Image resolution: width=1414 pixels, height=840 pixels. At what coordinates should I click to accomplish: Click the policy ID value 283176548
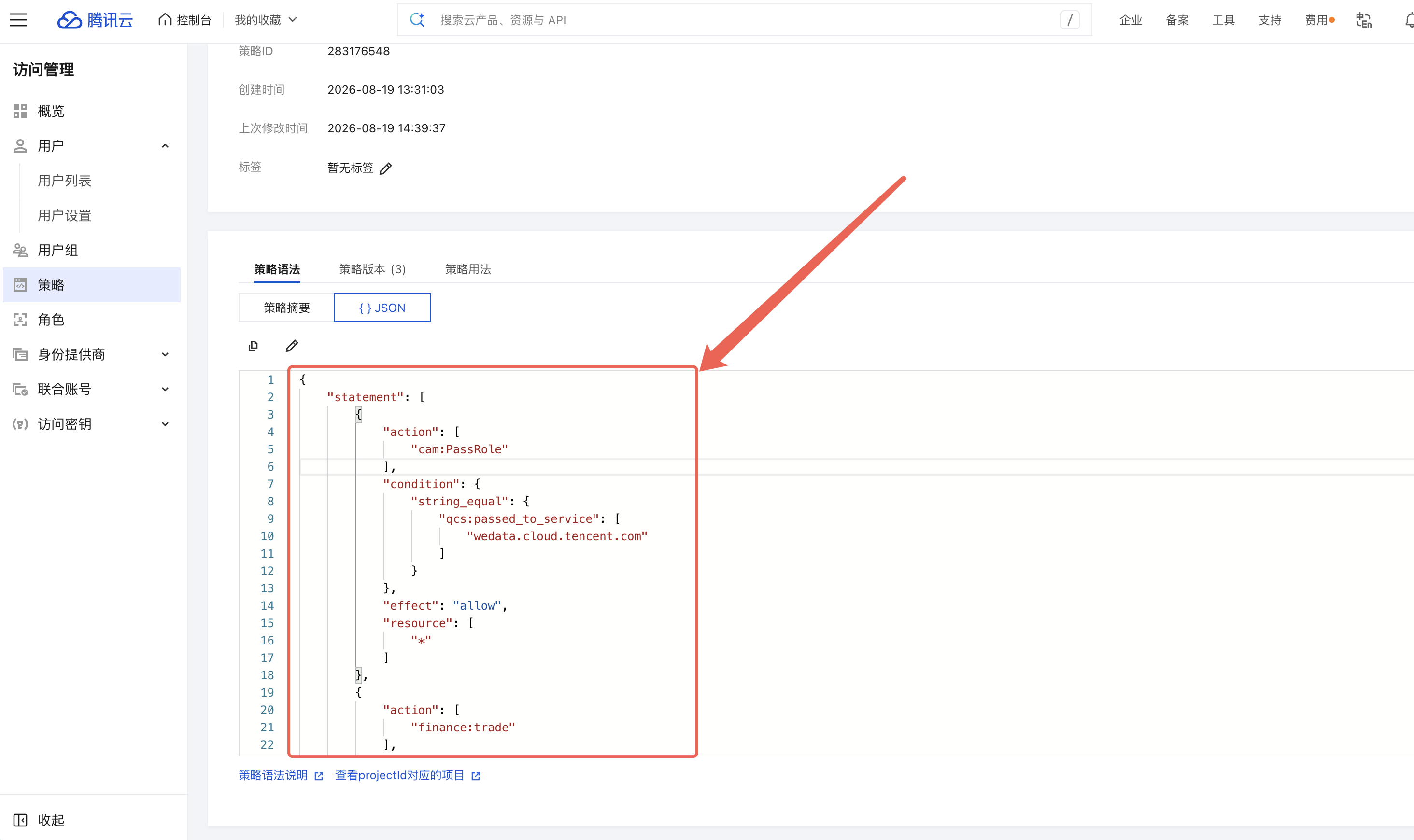click(358, 51)
